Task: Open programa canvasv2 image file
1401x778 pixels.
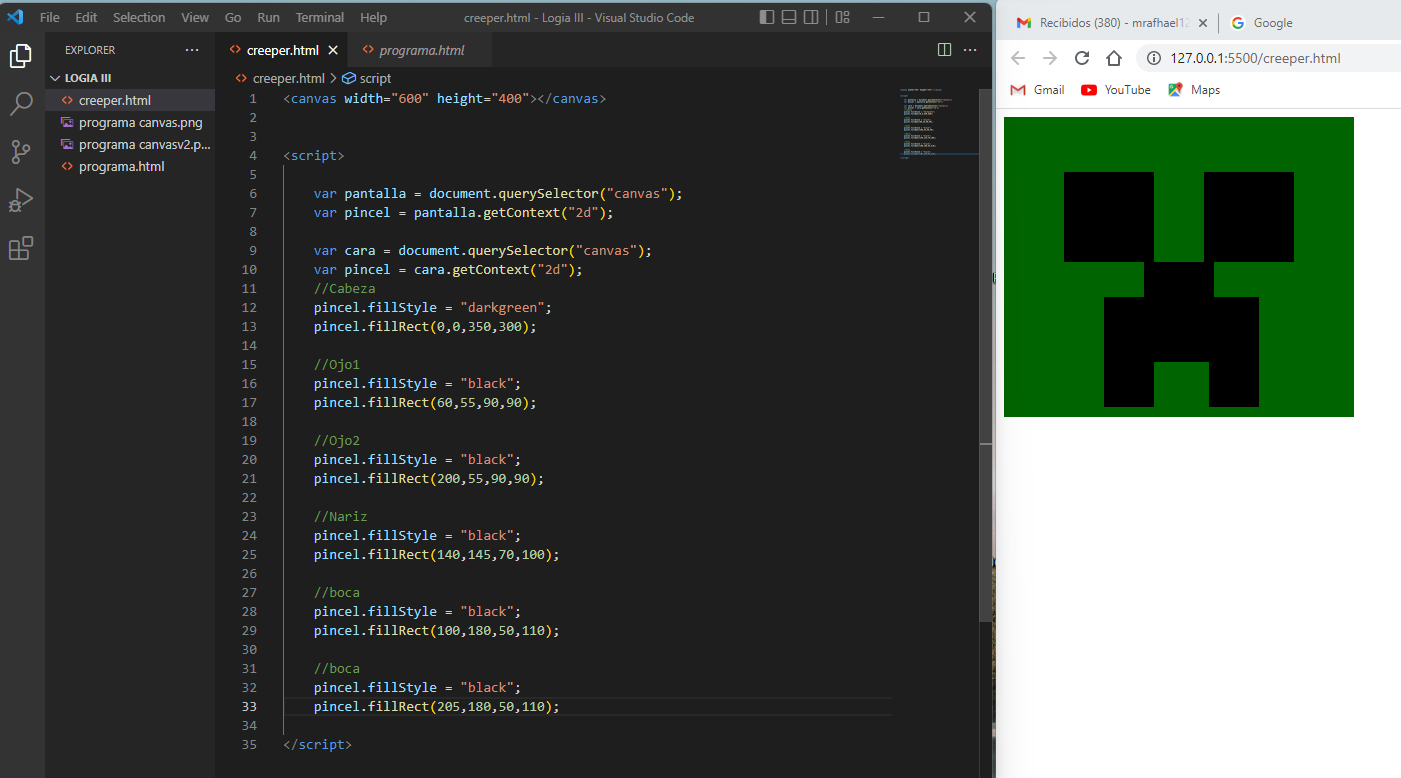Action: coord(130,144)
